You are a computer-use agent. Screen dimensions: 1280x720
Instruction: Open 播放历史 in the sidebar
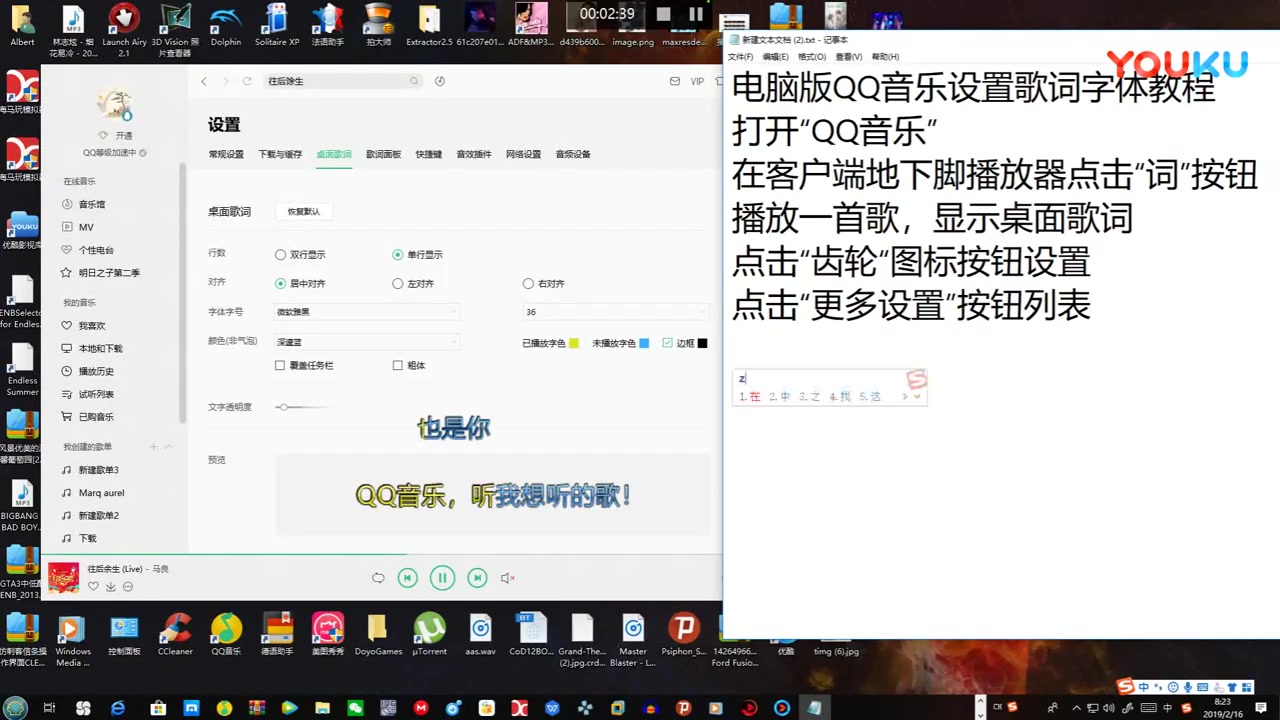[96, 371]
